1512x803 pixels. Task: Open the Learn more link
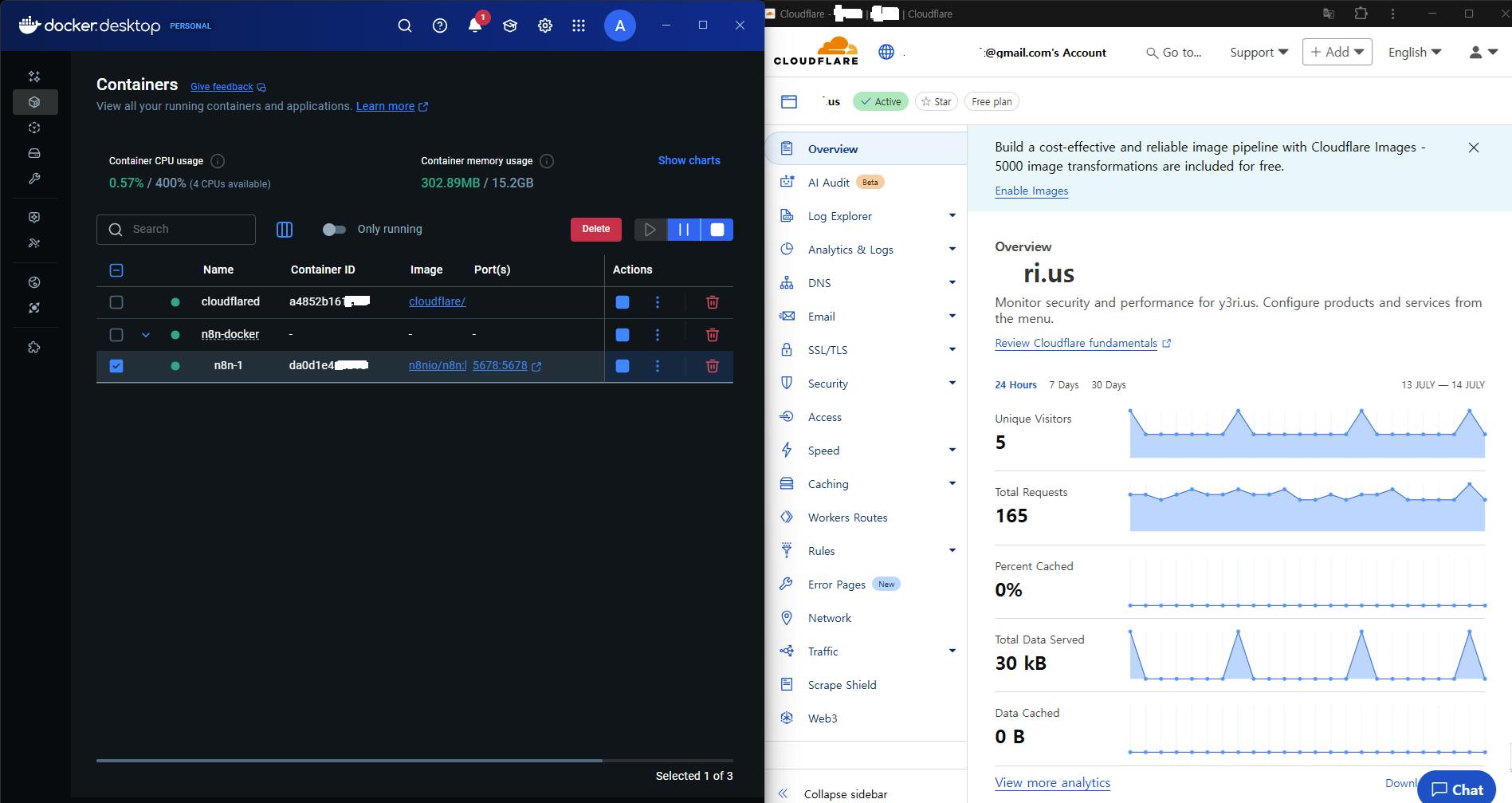pyautogui.click(x=392, y=107)
